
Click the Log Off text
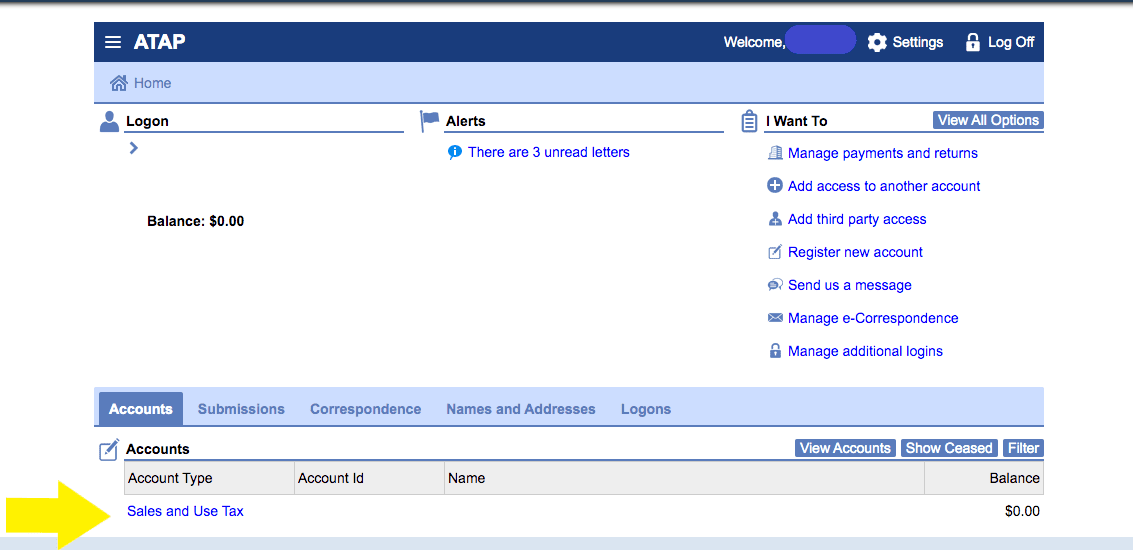click(1011, 42)
